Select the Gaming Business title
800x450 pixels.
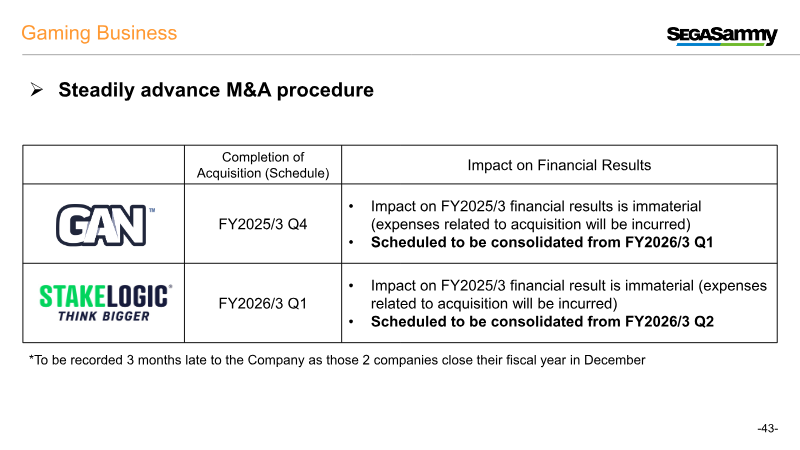tap(99, 33)
